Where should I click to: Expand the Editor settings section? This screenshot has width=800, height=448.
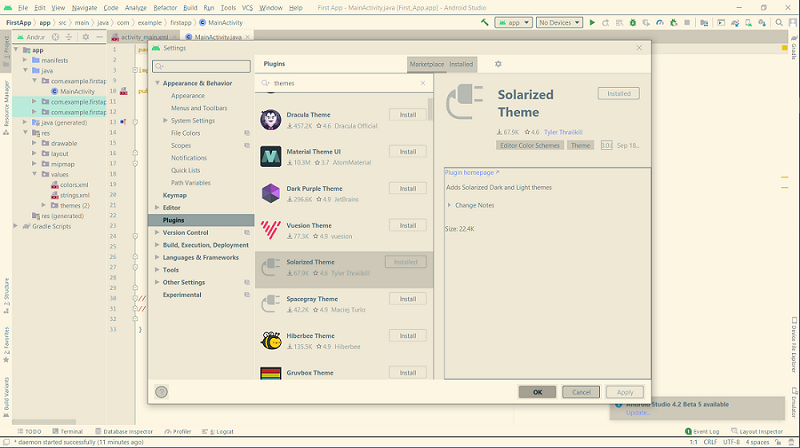point(157,207)
